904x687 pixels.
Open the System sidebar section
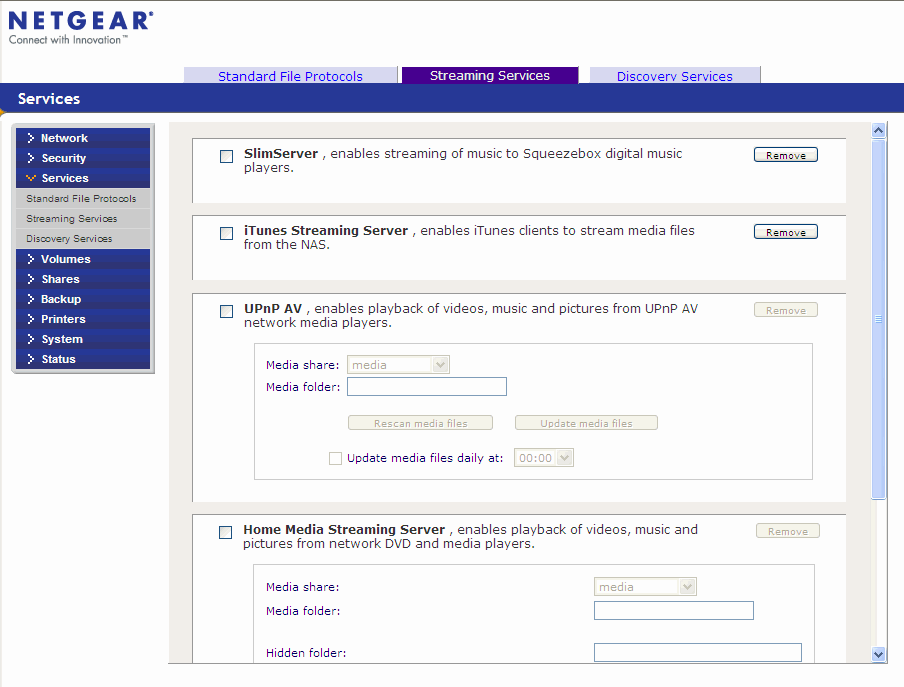click(x=83, y=339)
